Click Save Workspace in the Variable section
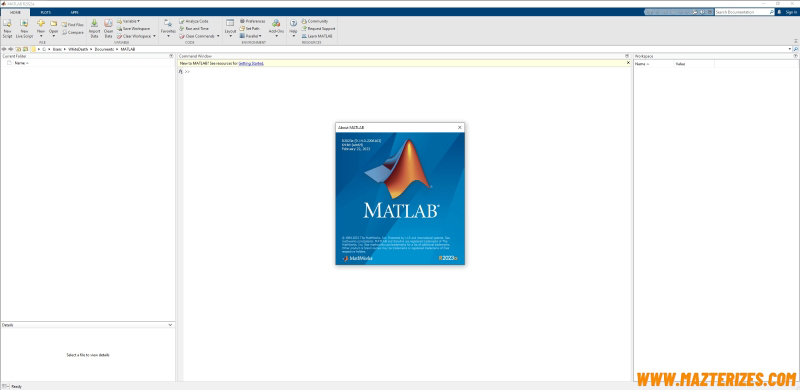This screenshot has height=390, width=800. point(134,29)
